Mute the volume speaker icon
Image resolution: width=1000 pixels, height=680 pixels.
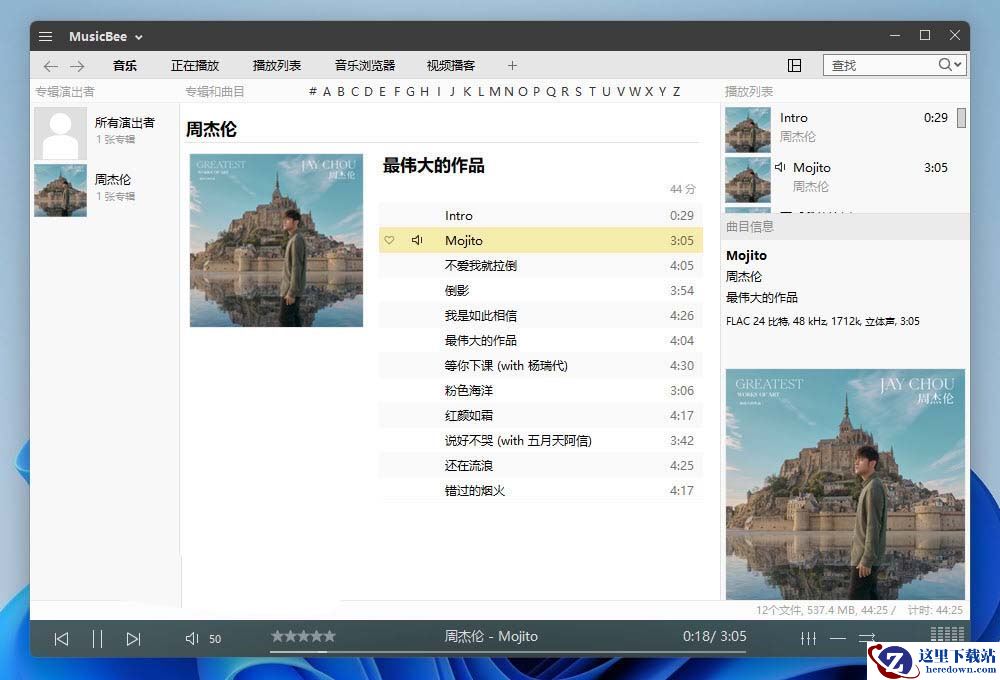click(x=192, y=638)
